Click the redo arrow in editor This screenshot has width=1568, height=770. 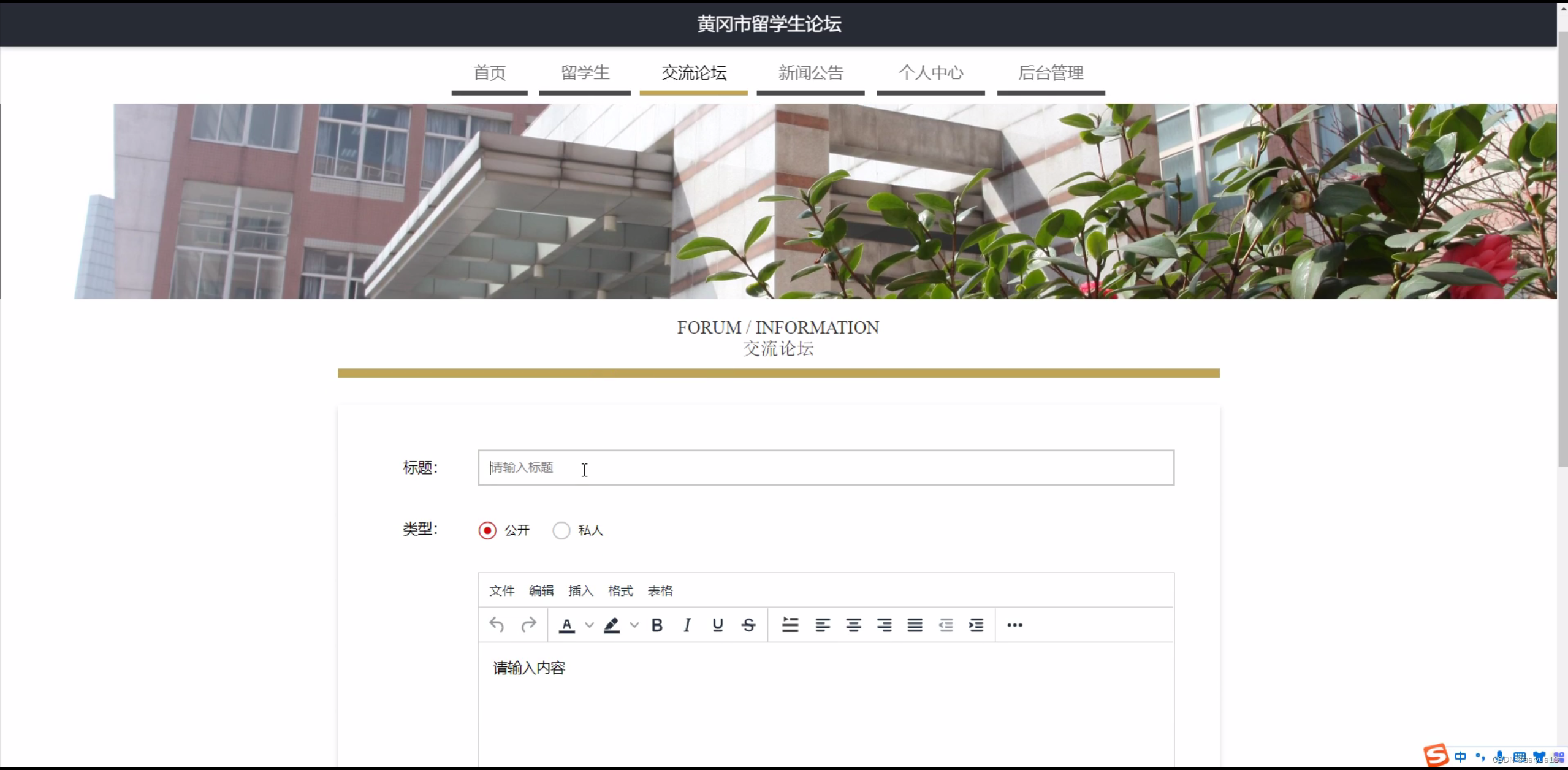528,625
